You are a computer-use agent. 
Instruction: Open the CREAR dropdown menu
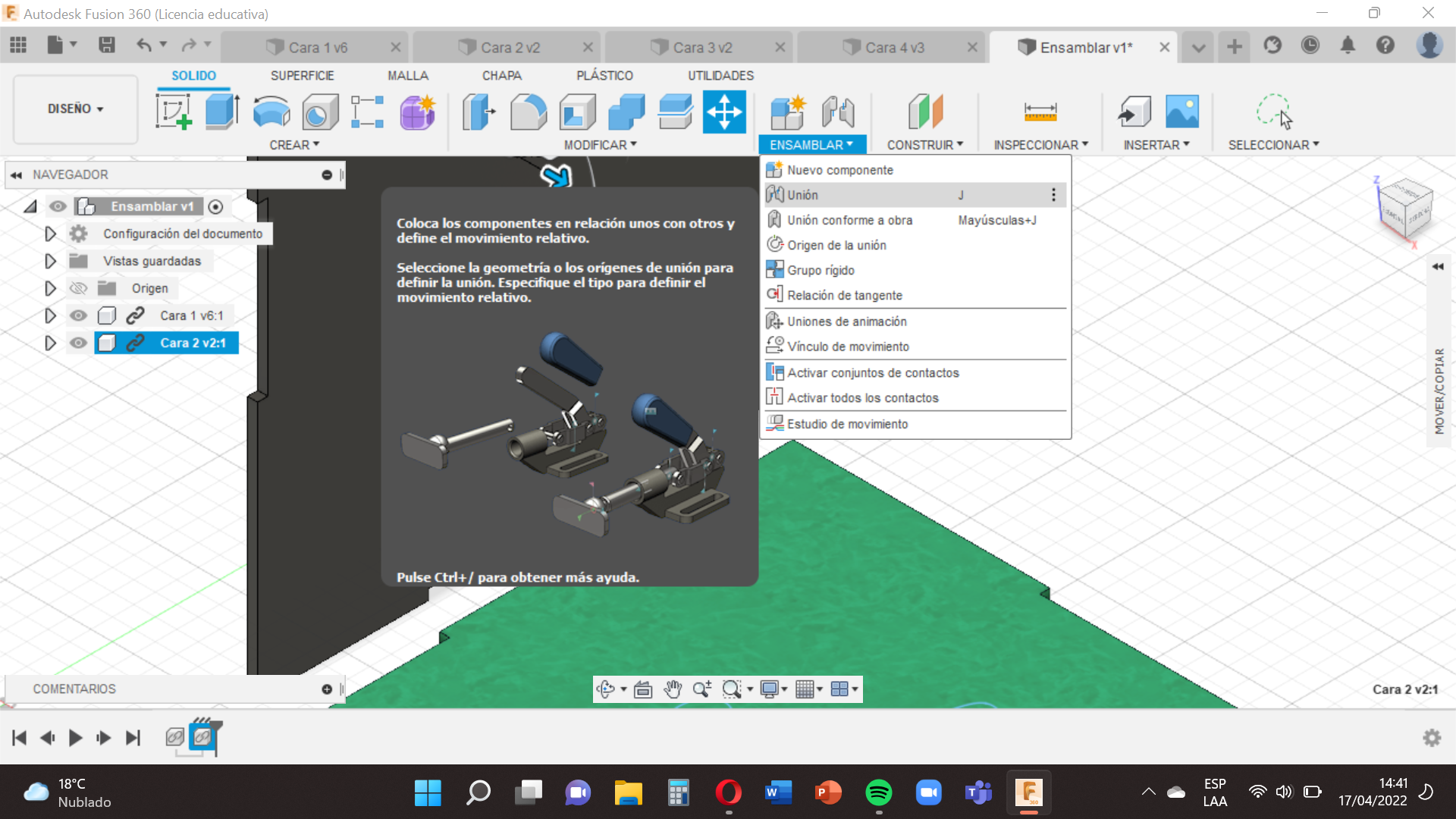(294, 145)
